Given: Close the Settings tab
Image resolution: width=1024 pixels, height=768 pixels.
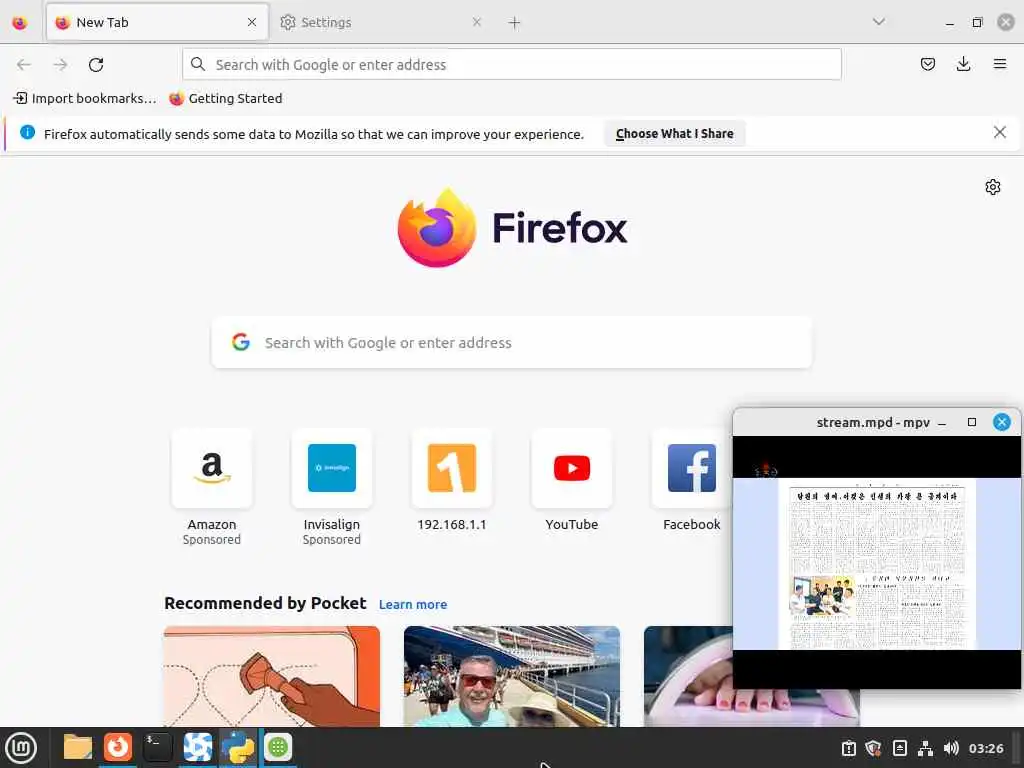Looking at the screenshot, I should [x=477, y=22].
